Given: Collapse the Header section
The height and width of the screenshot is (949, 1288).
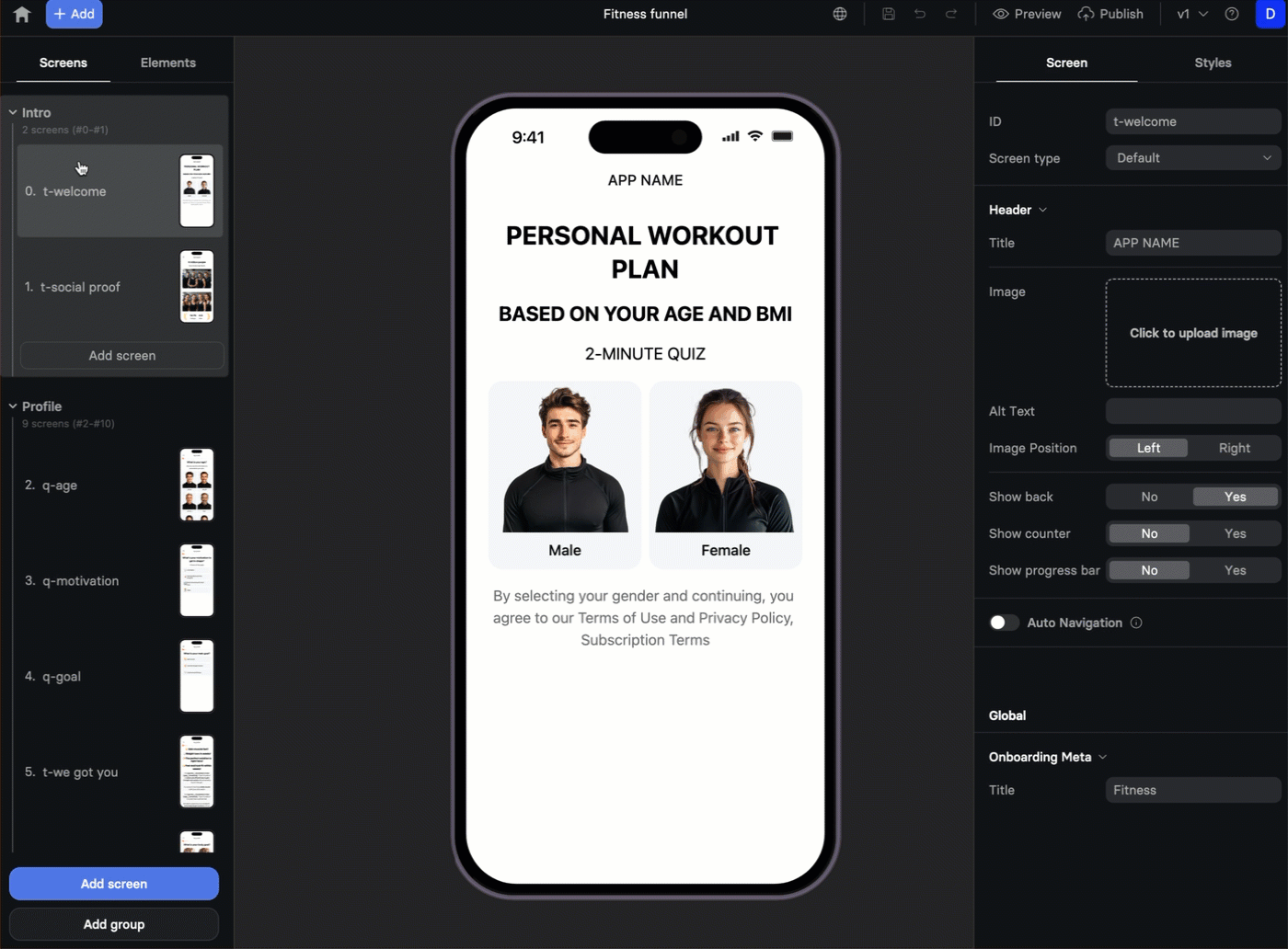Looking at the screenshot, I should 1041,210.
